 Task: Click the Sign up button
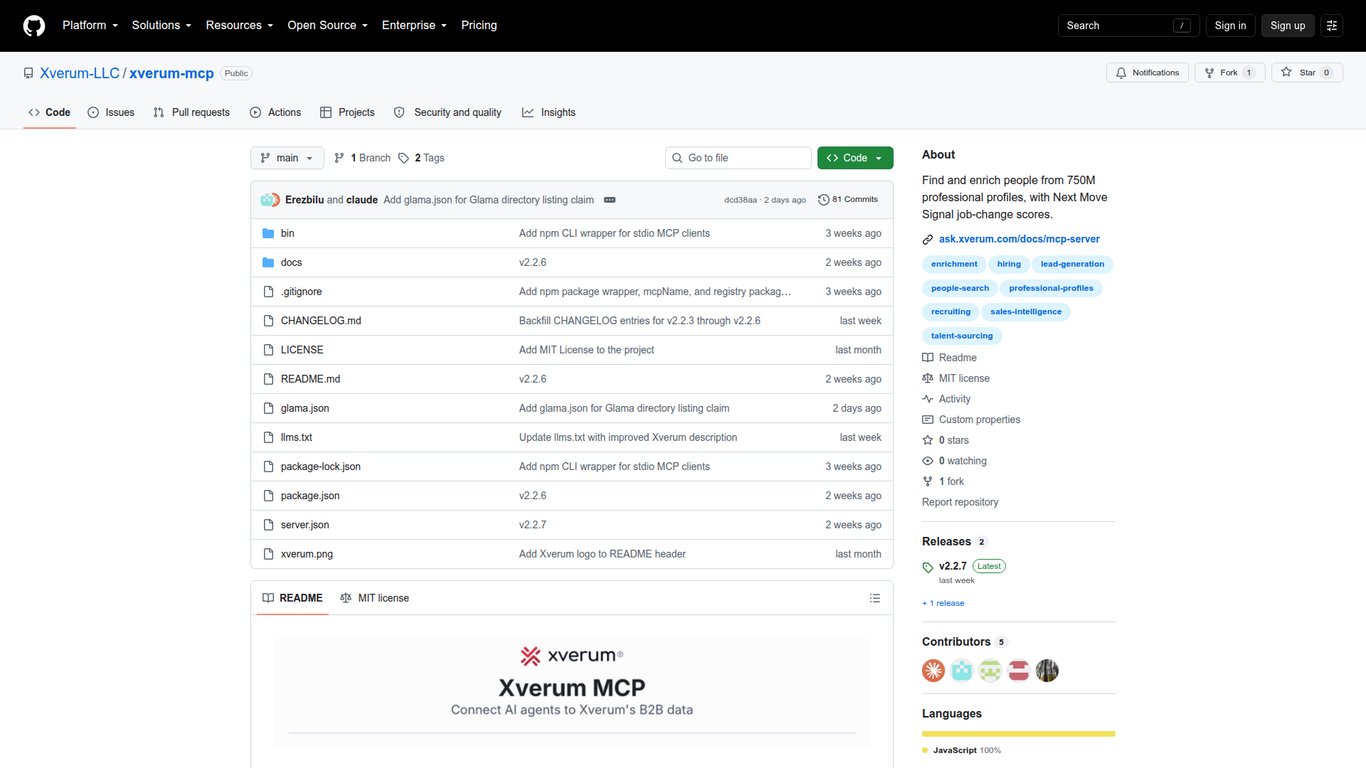(1287, 26)
